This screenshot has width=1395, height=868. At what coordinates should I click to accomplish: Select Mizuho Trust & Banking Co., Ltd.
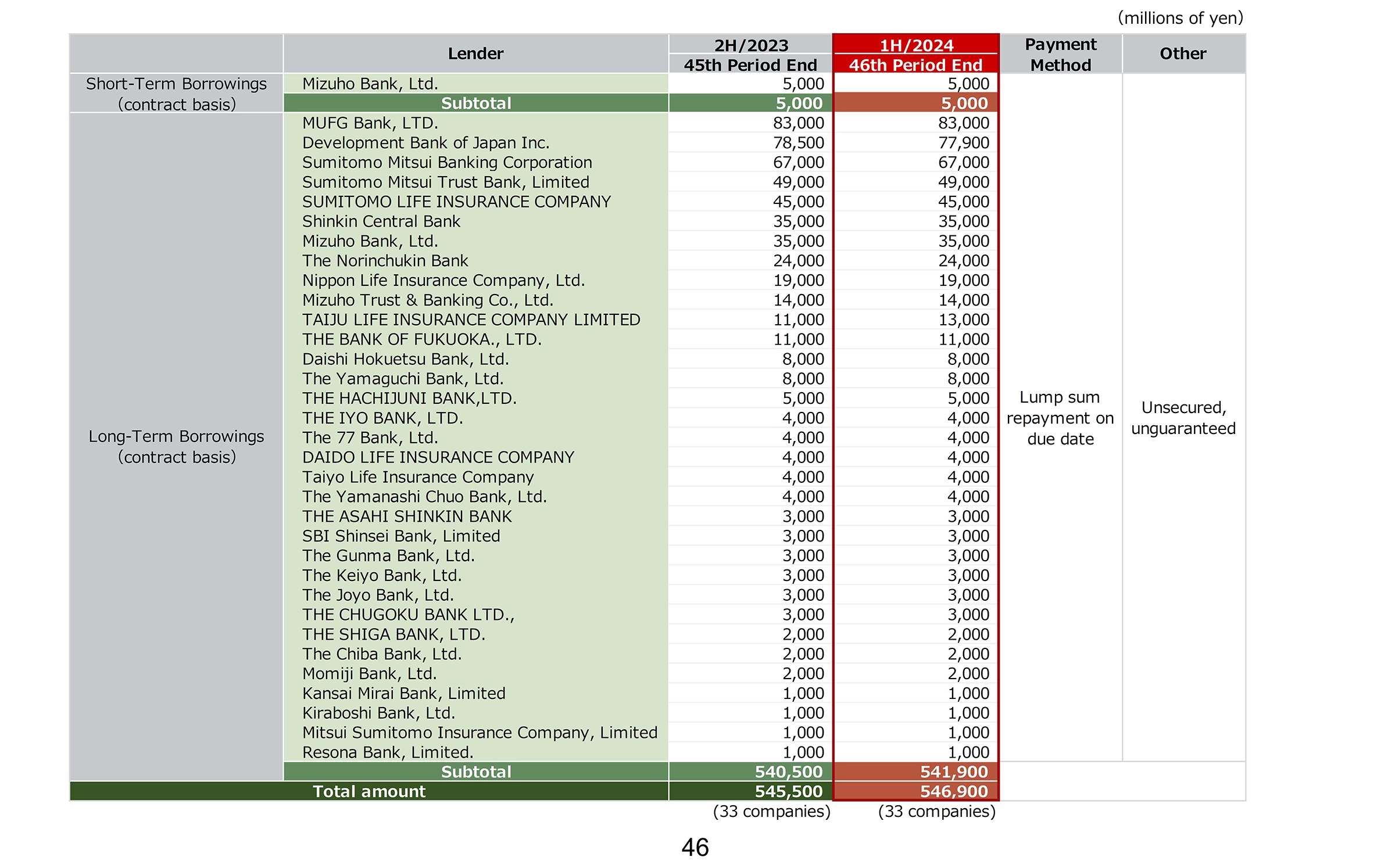[x=427, y=300]
